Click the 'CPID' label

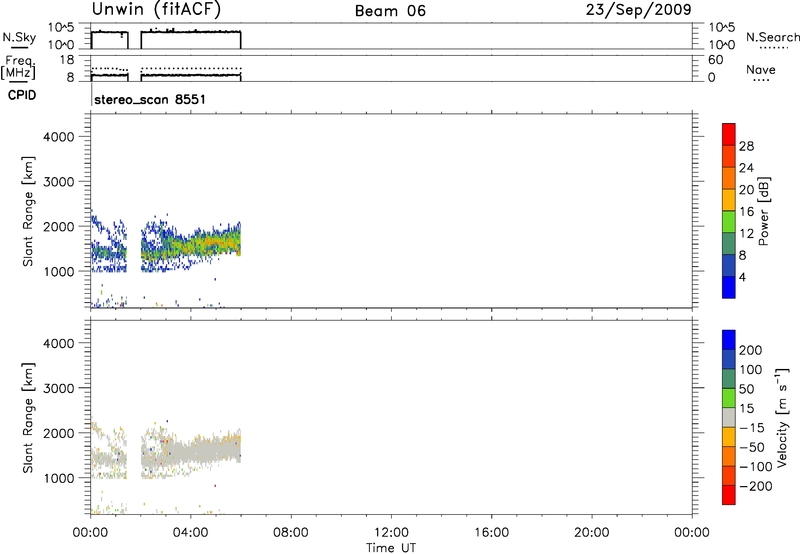(22, 95)
